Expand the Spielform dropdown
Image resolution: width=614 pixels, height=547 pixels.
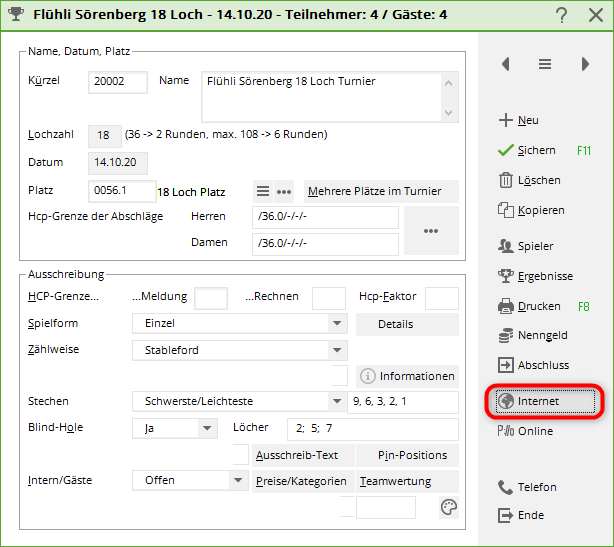tap(337, 323)
